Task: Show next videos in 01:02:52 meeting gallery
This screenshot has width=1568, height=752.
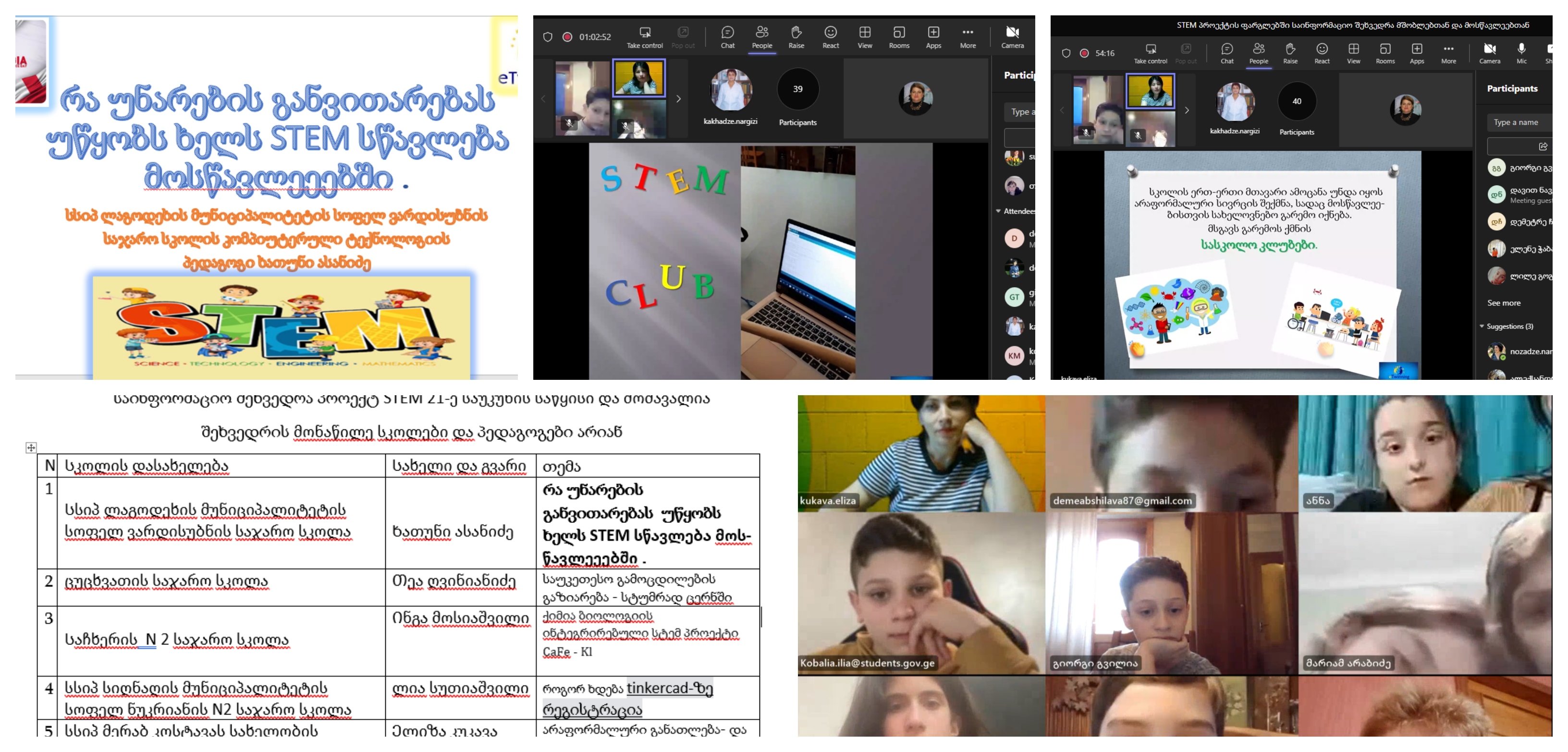Action: (679, 98)
